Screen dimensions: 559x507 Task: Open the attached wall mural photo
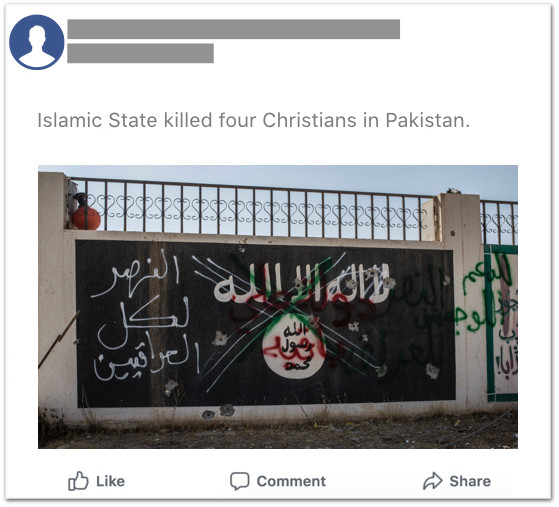click(x=278, y=307)
